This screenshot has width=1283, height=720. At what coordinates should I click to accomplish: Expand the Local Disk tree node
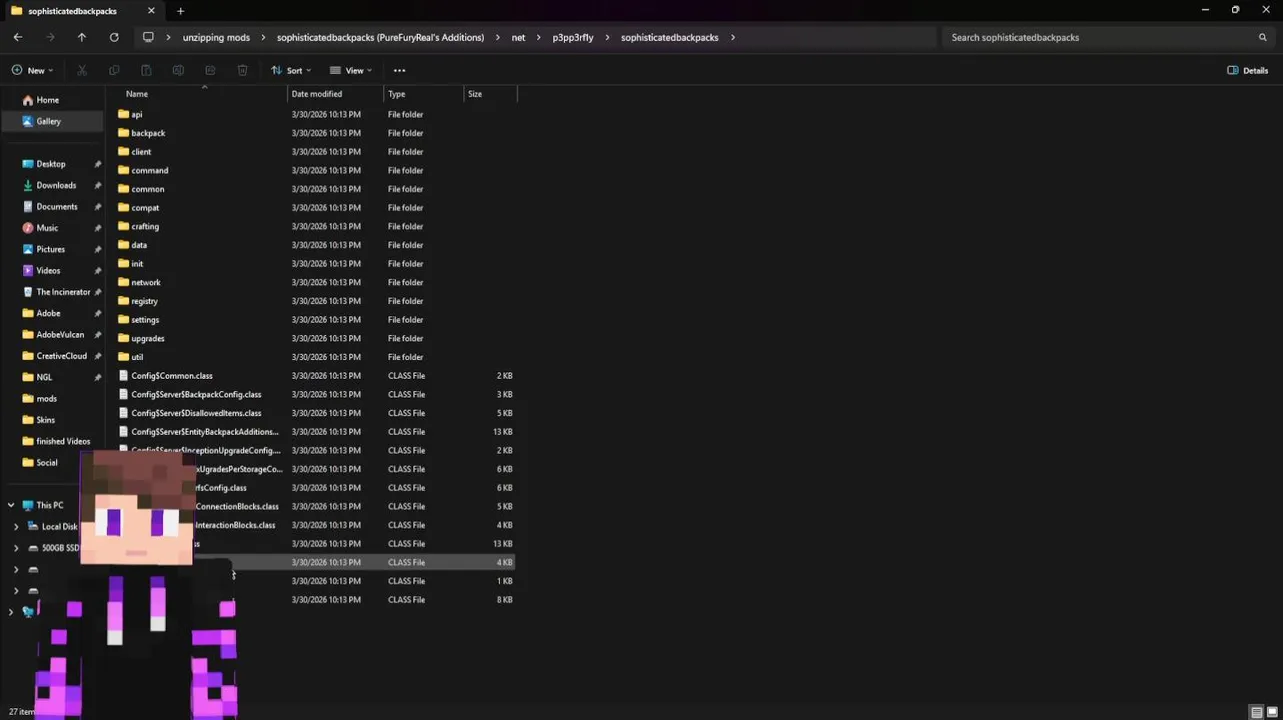click(16, 527)
